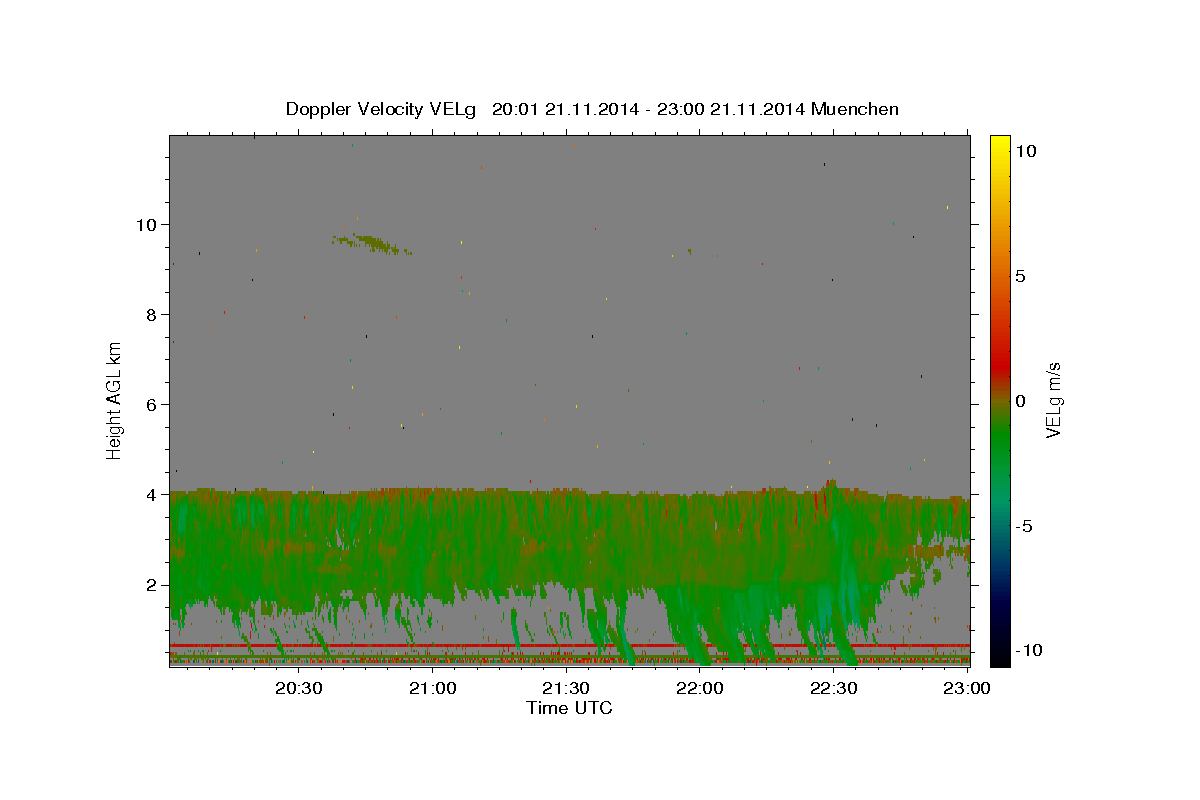Click the colorbar value 0 label
This screenshot has width=1200, height=800.
click(x=1020, y=401)
